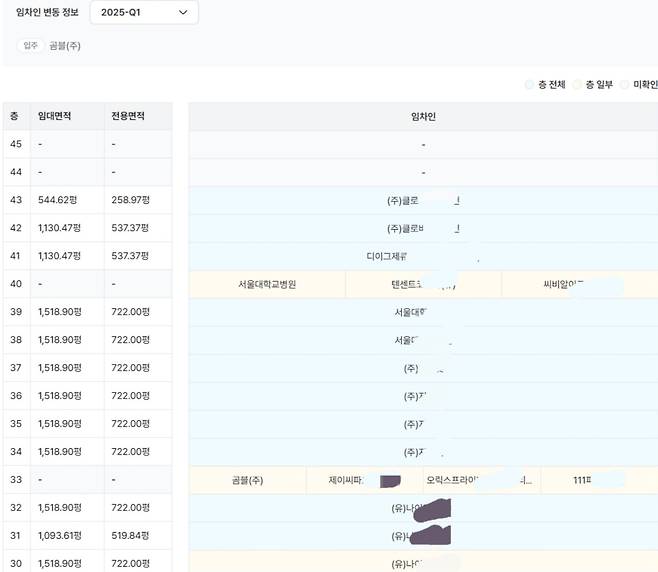Click 258.97평 exclusive area on floor 43
The width and height of the screenshot is (658, 572).
coord(131,200)
